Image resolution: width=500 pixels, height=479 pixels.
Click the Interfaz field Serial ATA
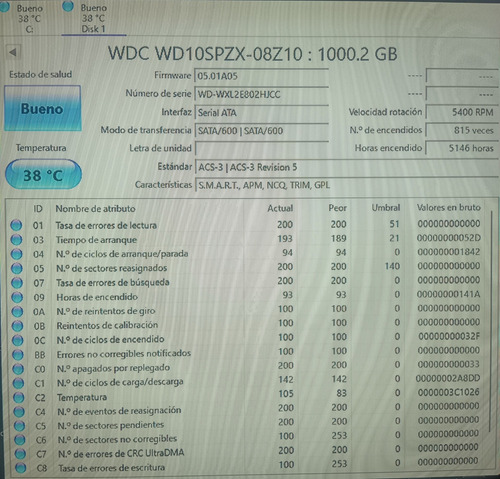click(262, 113)
